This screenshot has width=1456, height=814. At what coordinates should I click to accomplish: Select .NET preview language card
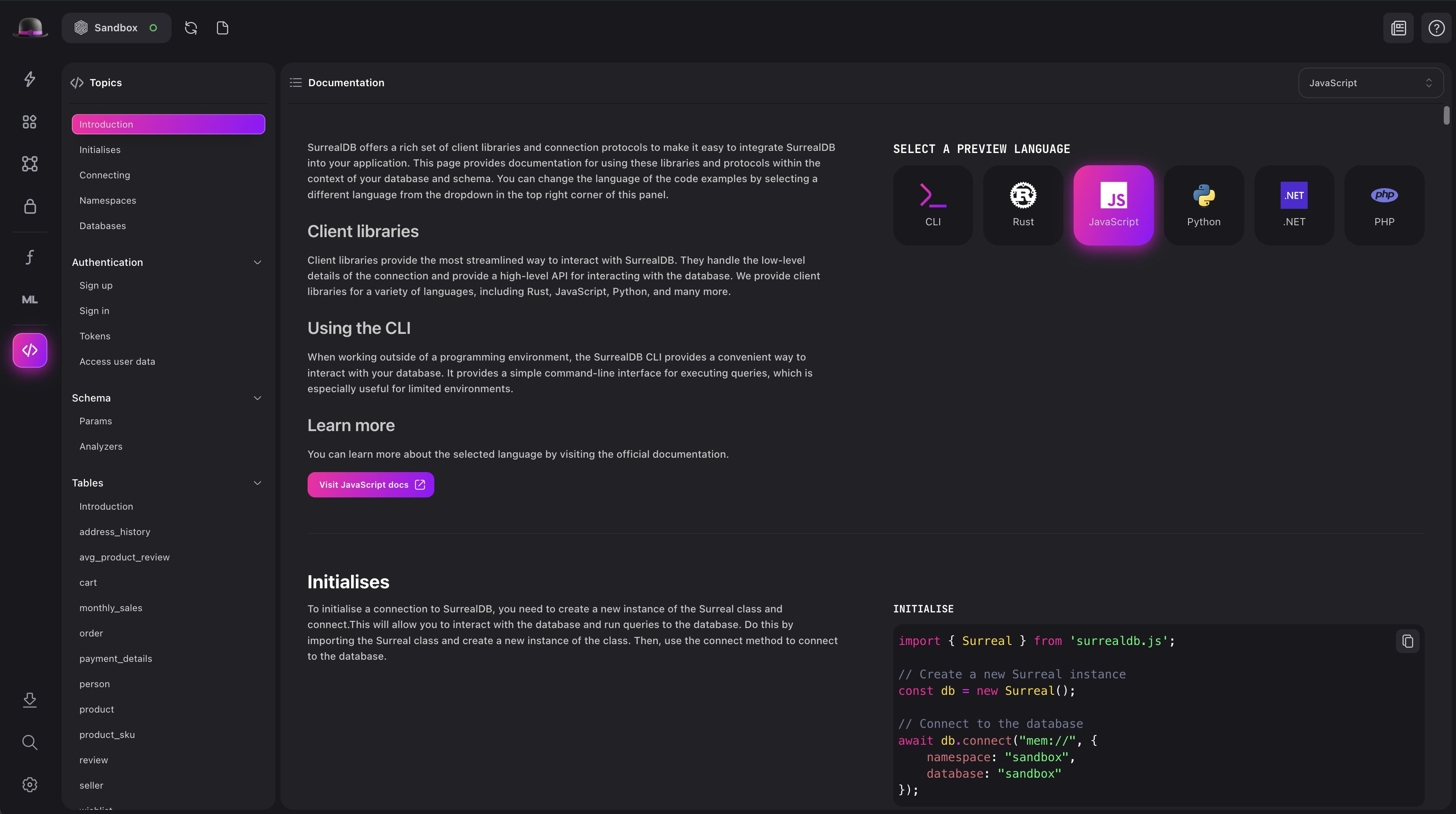point(1294,205)
